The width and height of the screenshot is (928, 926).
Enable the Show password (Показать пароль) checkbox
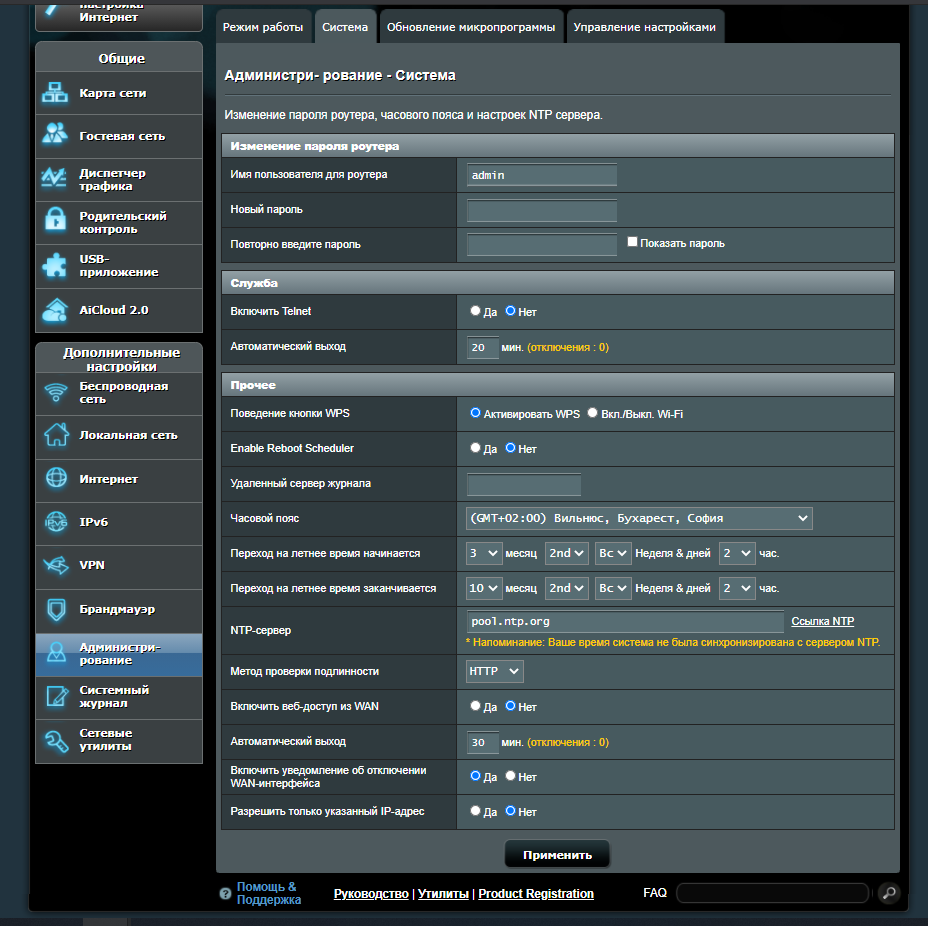pos(632,242)
